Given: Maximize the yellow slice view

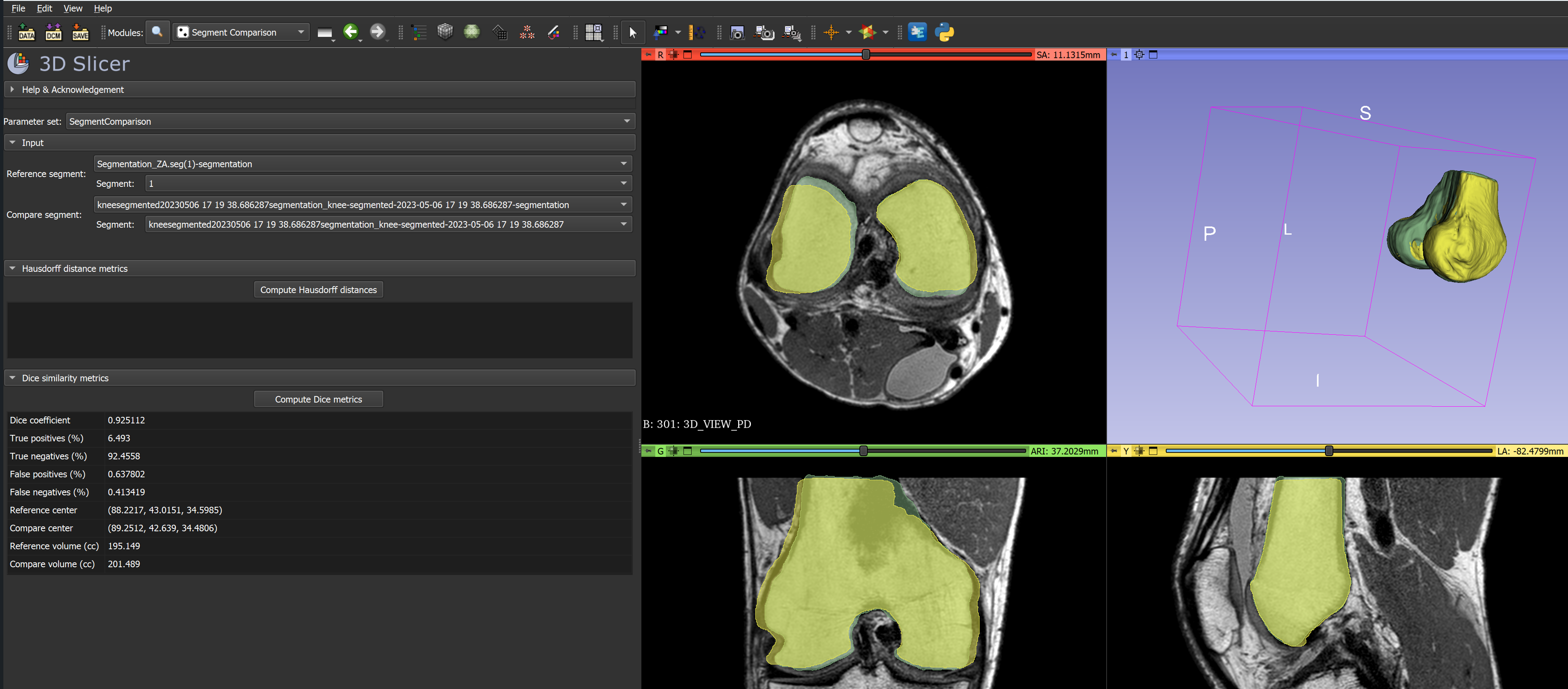Looking at the screenshot, I should (x=1153, y=451).
